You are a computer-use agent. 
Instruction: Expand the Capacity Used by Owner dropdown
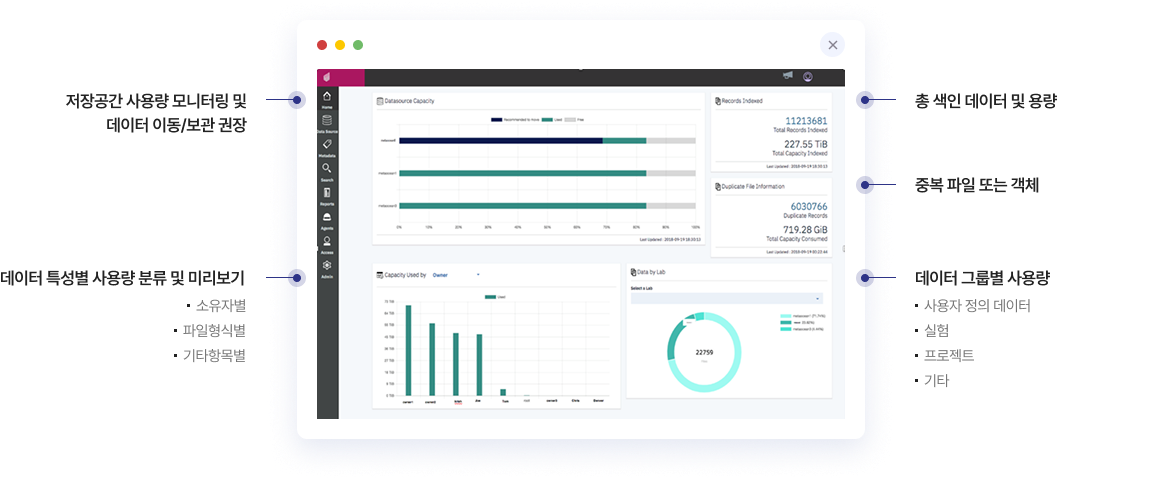point(456,274)
